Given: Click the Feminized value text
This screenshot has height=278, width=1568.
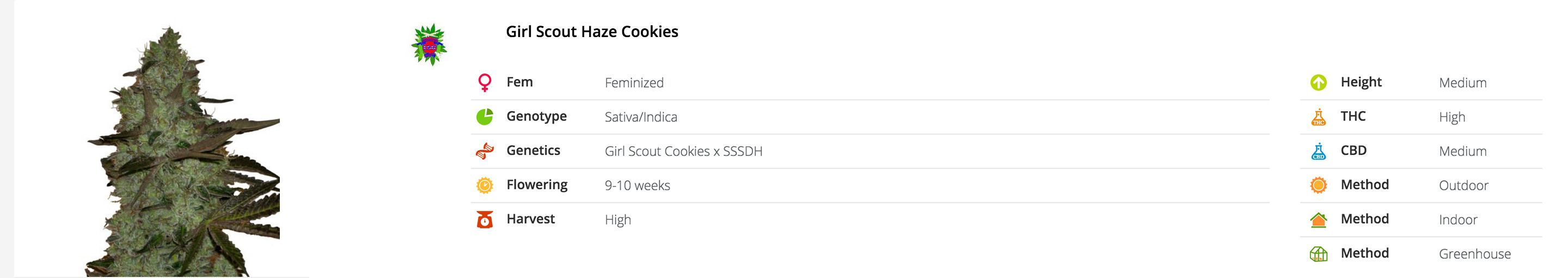Looking at the screenshot, I should [634, 83].
